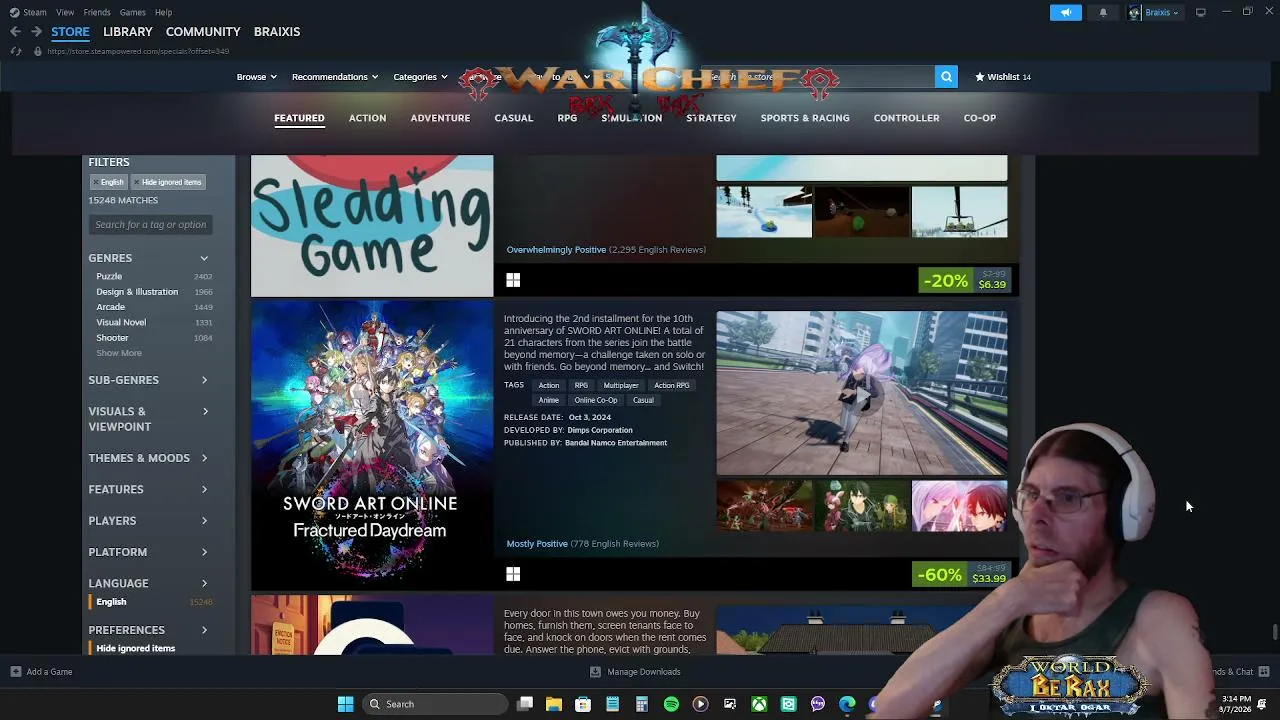Click the Action RPG tag
1280x720 pixels.
tap(672, 385)
